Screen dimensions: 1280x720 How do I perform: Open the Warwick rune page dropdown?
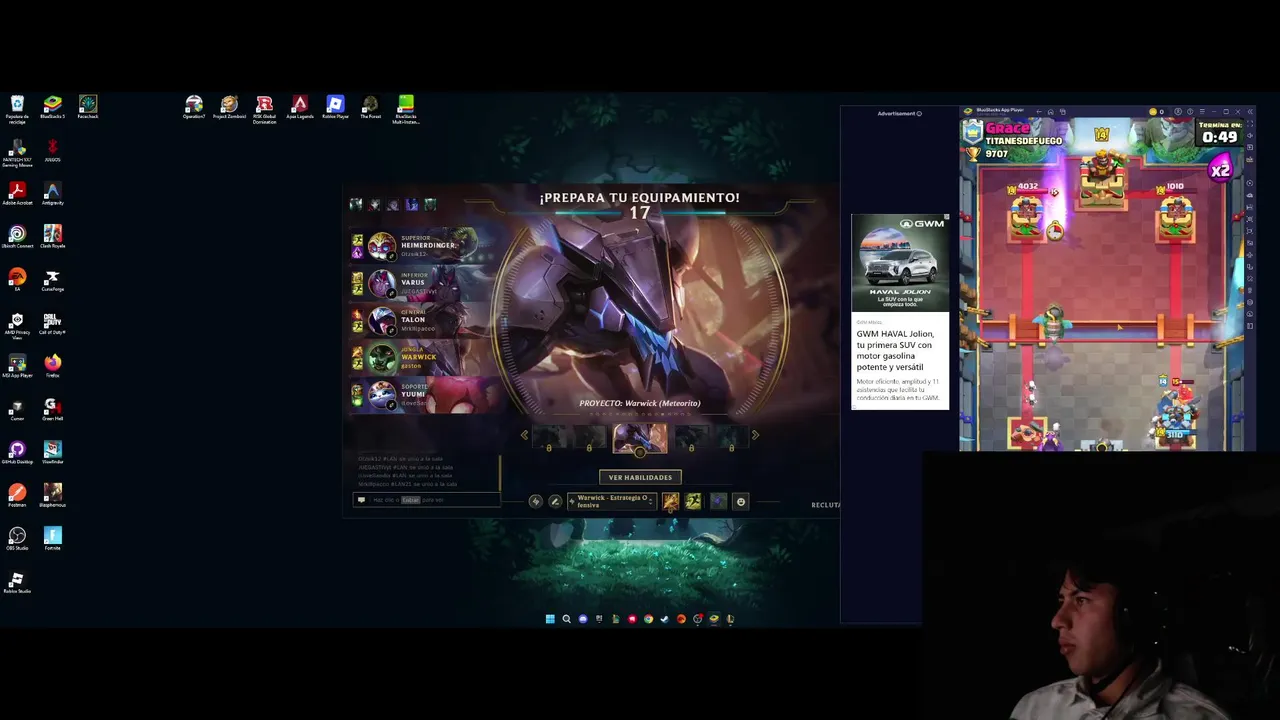[612, 501]
